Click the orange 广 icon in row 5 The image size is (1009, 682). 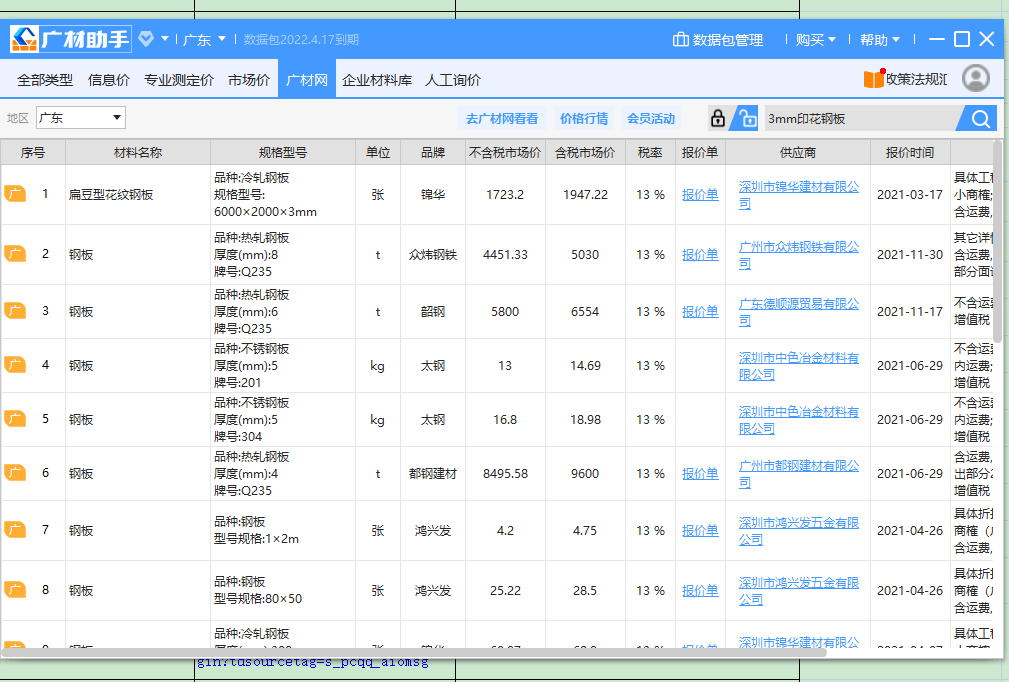point(15,419)
